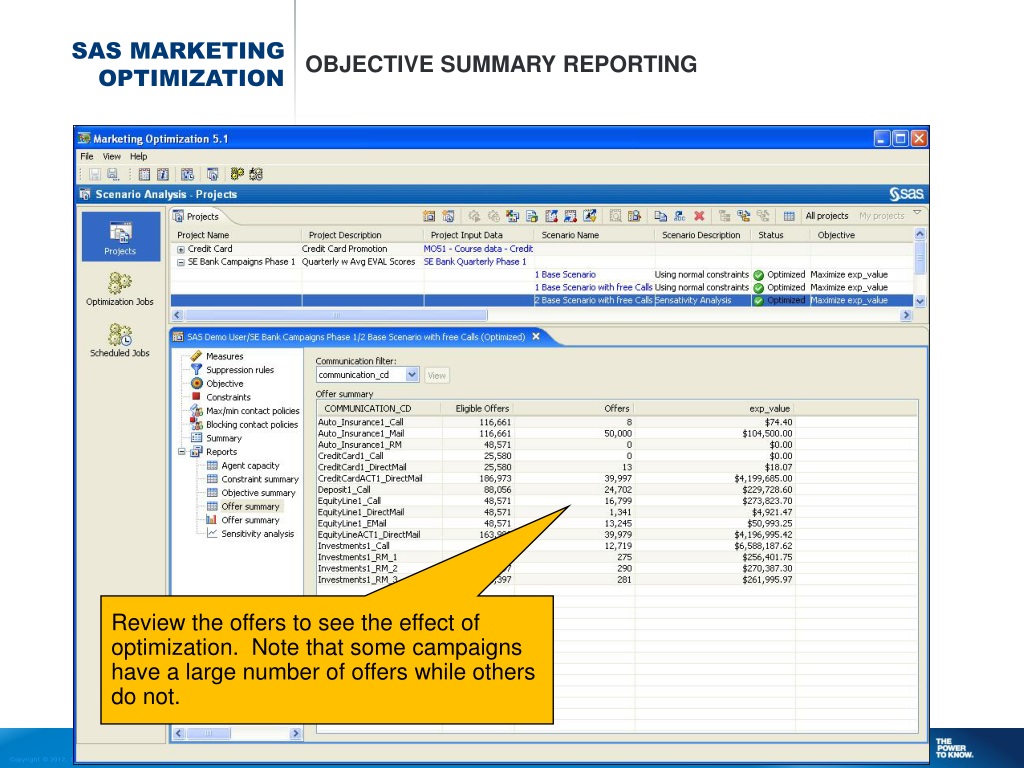
Task: Open the Projects view in the sidebar
Action: (x=120, y=236)
